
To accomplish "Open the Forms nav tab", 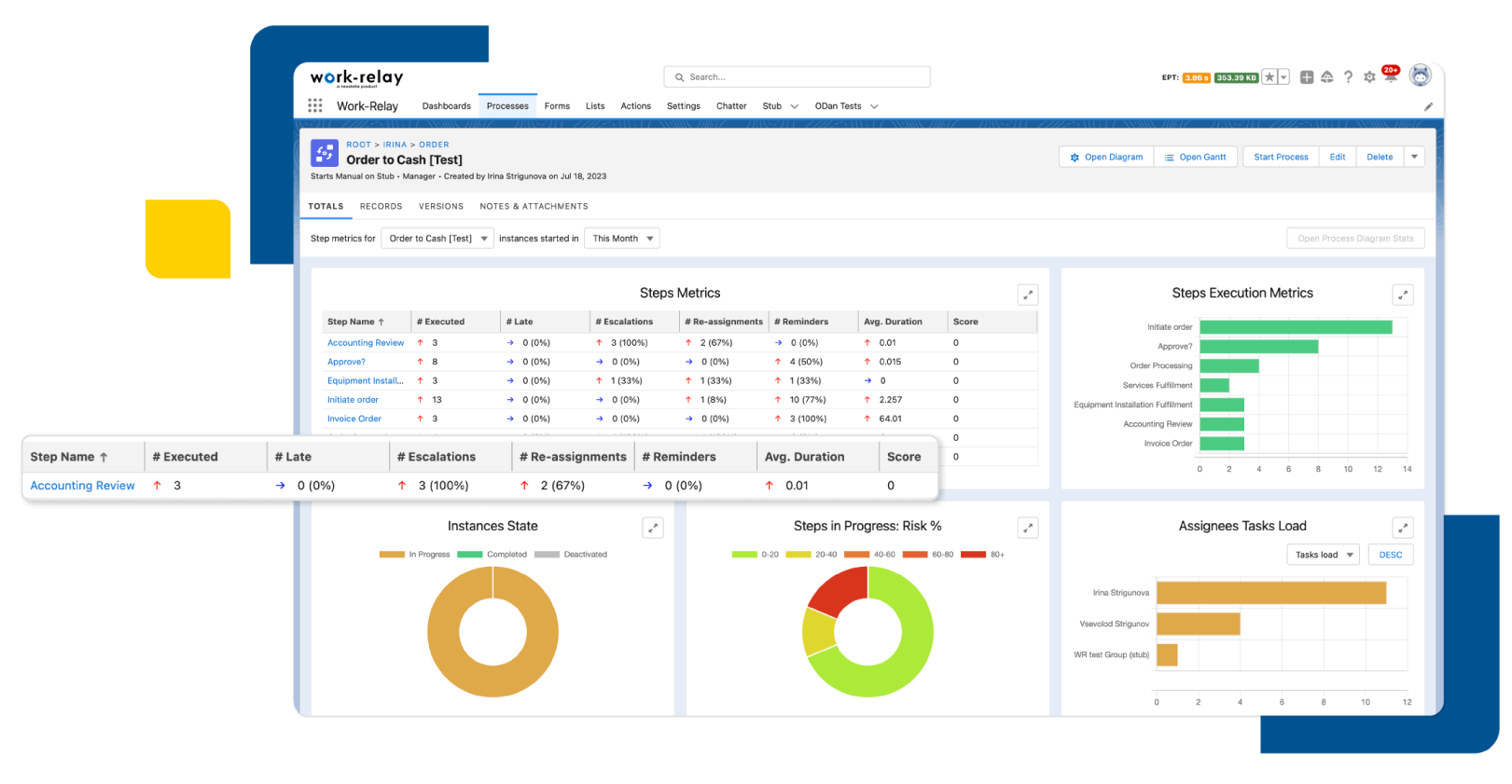I will point(557,106).
